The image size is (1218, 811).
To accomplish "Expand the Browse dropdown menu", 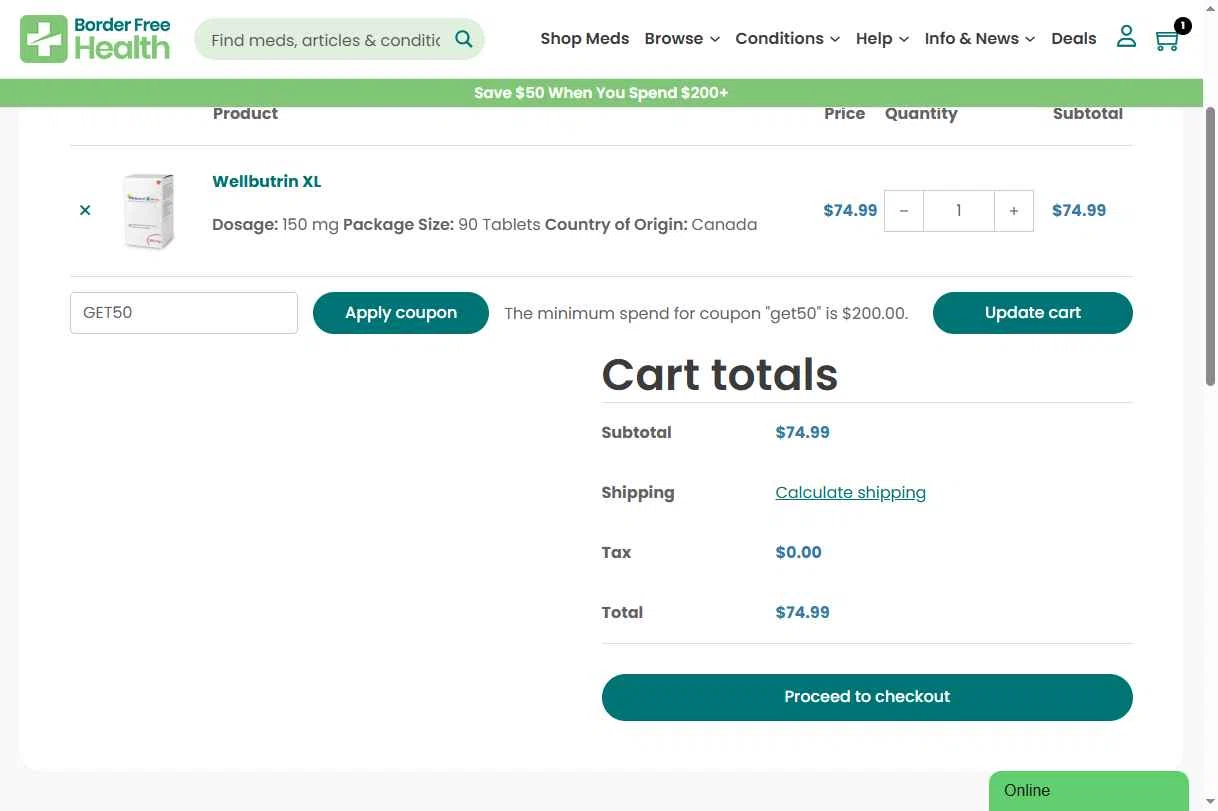I will tap(682, 39).
